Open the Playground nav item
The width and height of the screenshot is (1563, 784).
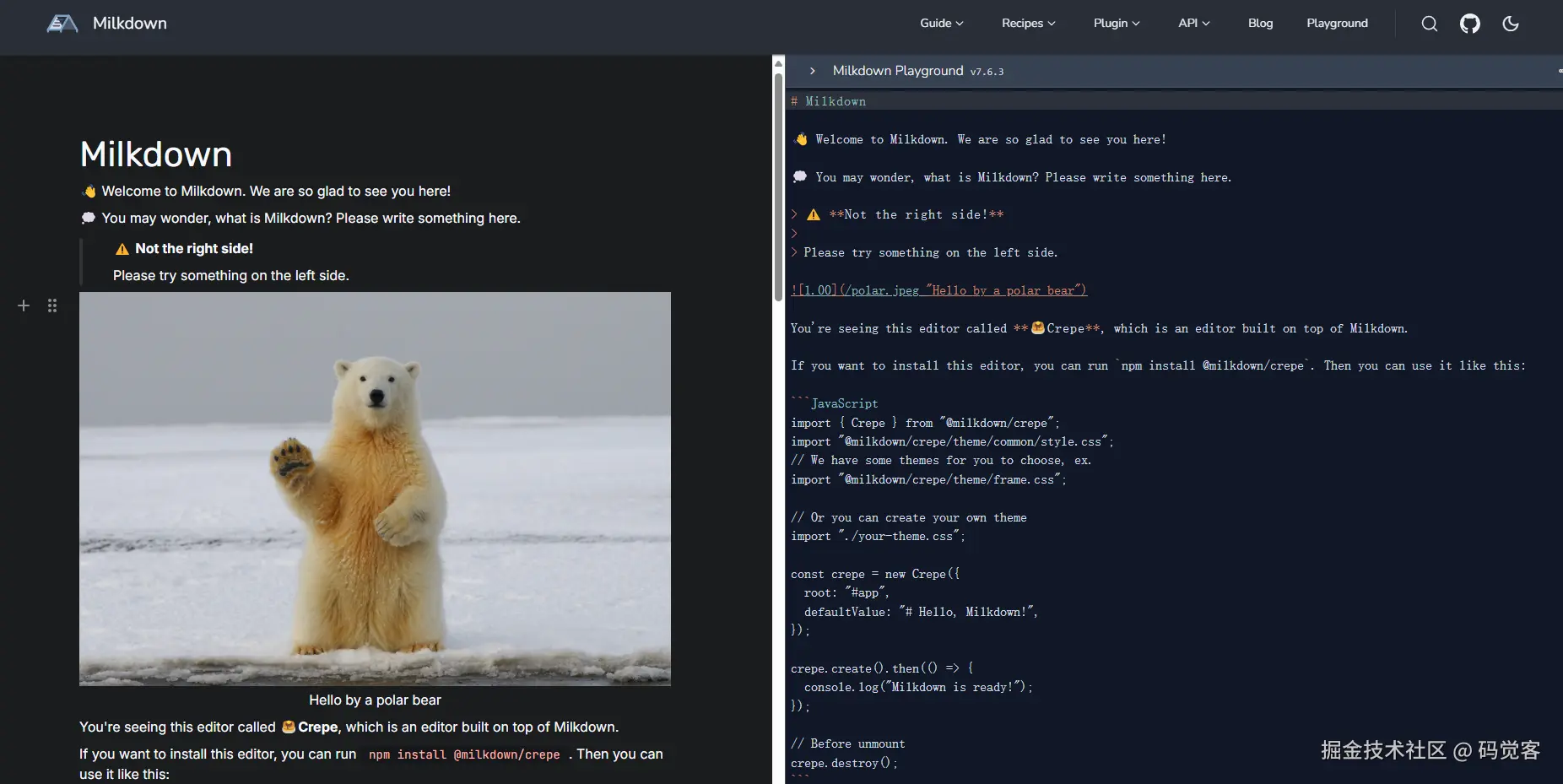1337,23
